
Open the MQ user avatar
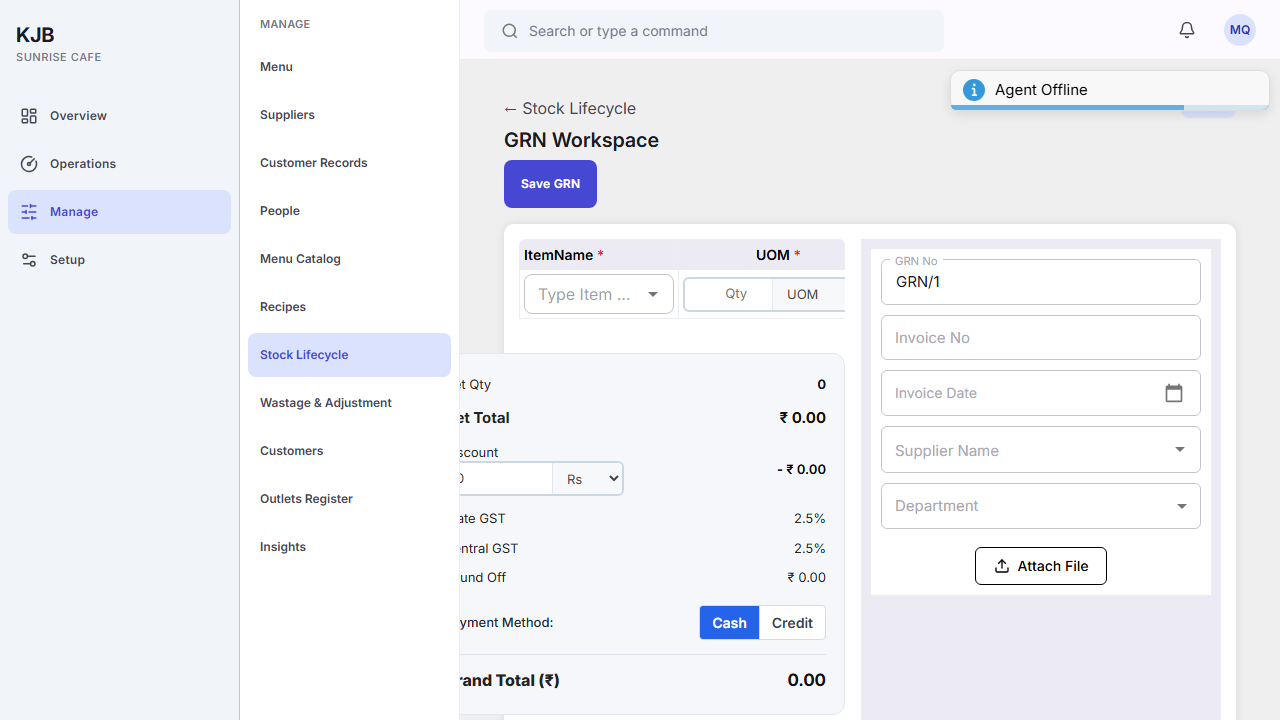point(1240,30)
